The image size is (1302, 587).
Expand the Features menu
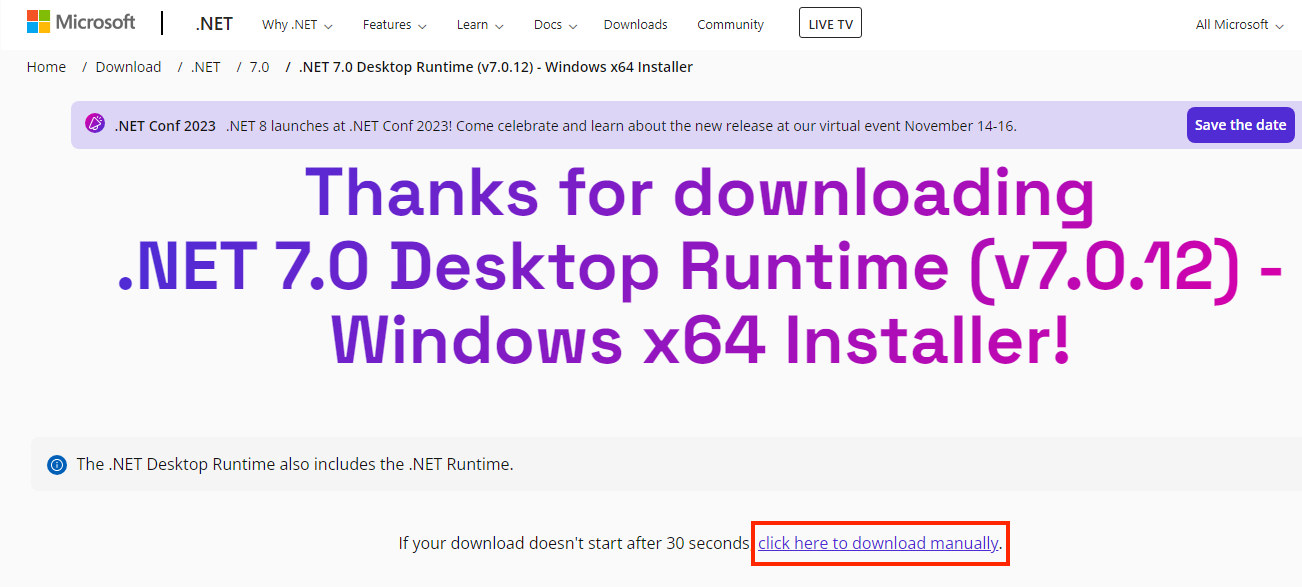[x=394, y=25]
